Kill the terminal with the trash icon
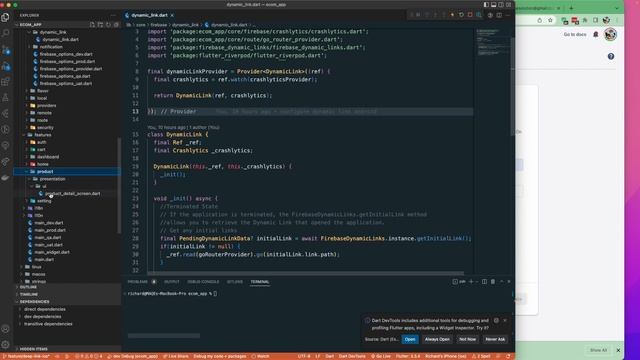Screen dimensions: 640x360 coord(493,282)
